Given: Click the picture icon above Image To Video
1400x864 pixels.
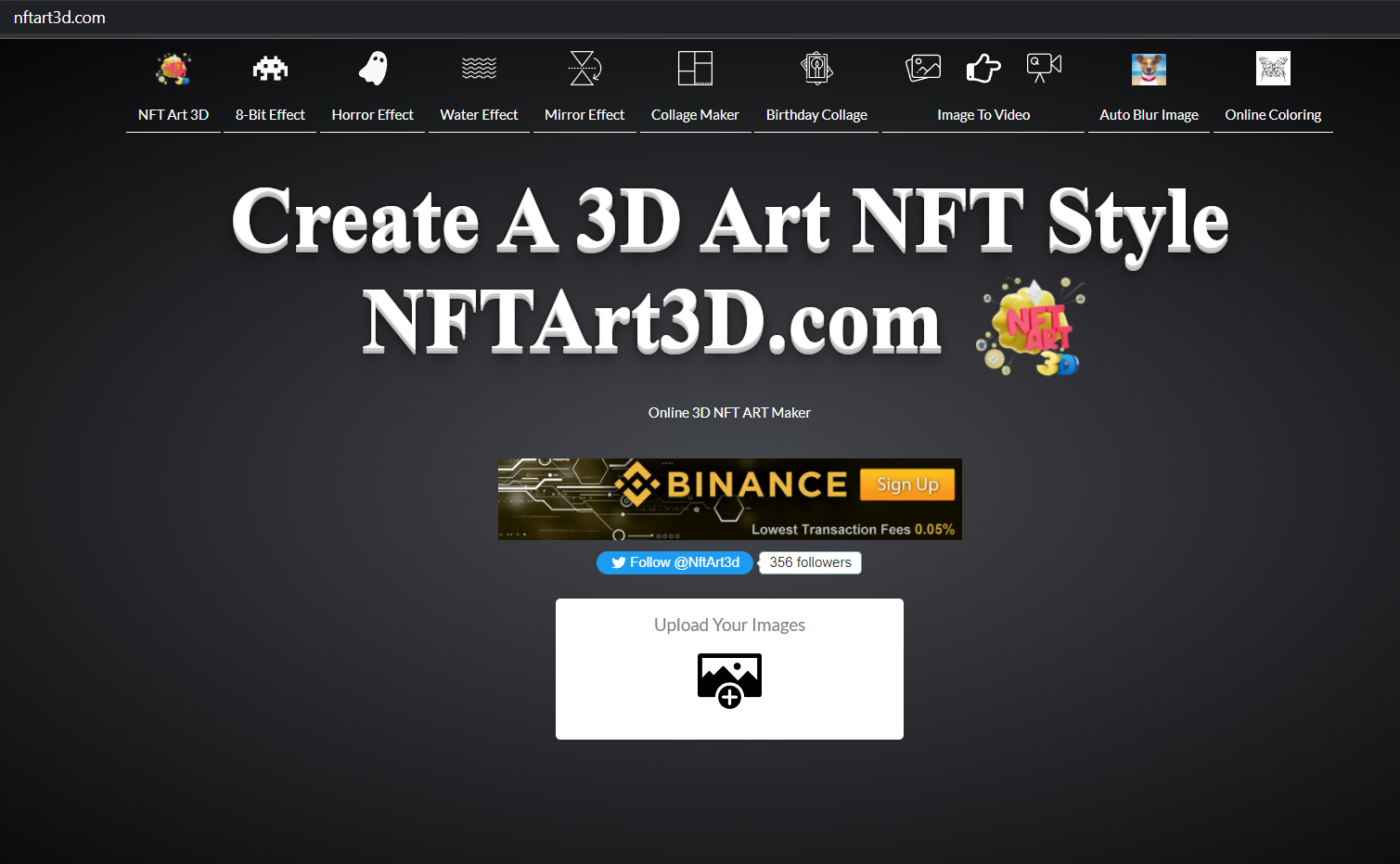Looking at the screenshot, I should (x=923, y=68).
